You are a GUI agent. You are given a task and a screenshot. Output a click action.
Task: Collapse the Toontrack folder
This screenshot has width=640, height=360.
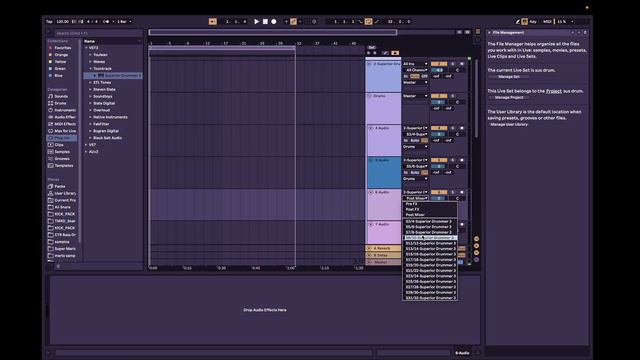coord(90,69)
